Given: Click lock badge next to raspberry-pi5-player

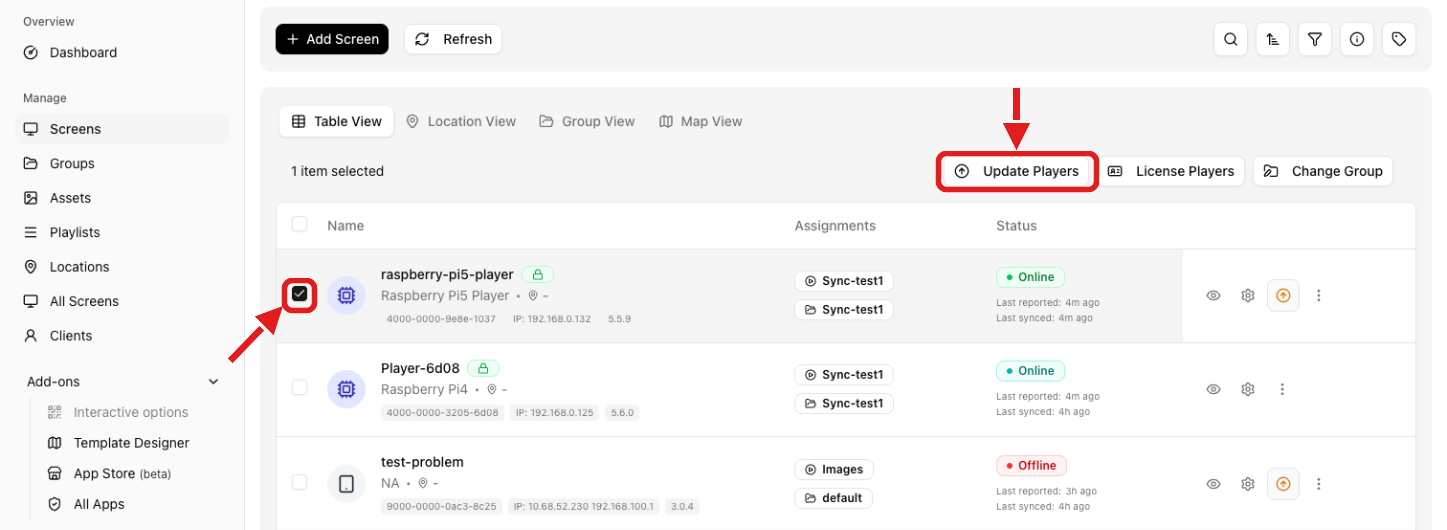Looking at the screenshot, I should pyautogui.click(x=537, y=274).
